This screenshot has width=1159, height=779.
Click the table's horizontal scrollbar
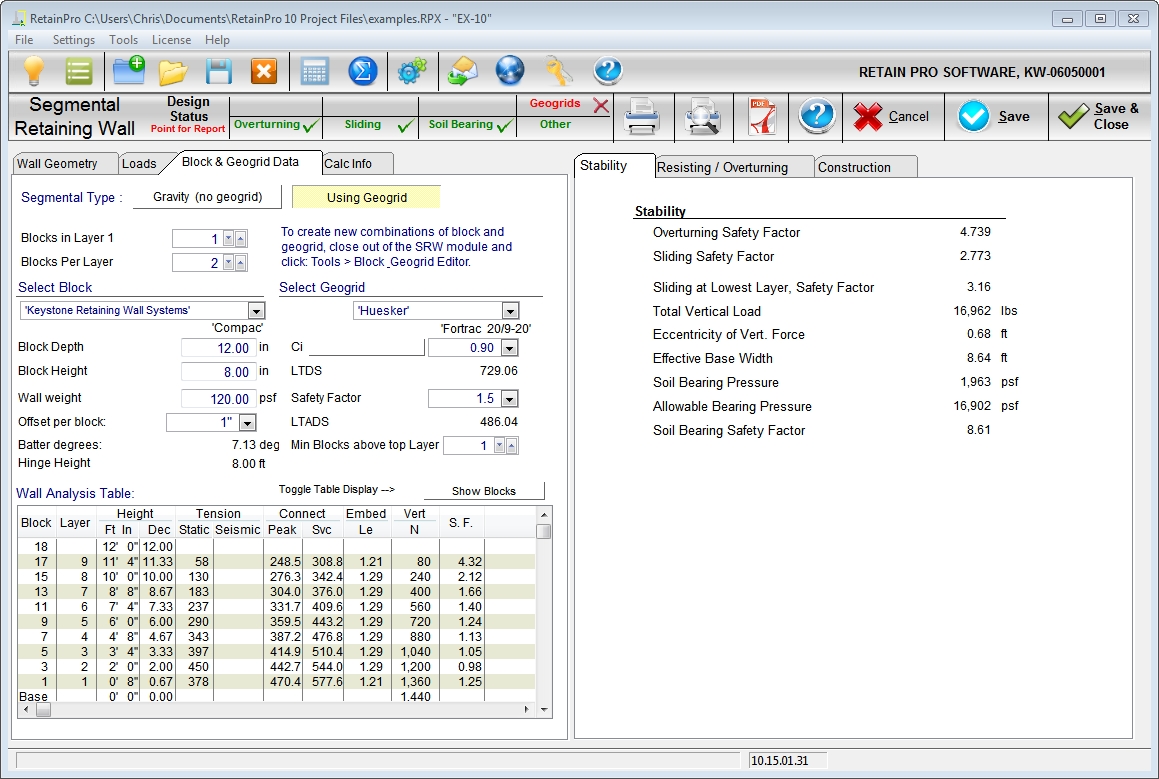280,709
